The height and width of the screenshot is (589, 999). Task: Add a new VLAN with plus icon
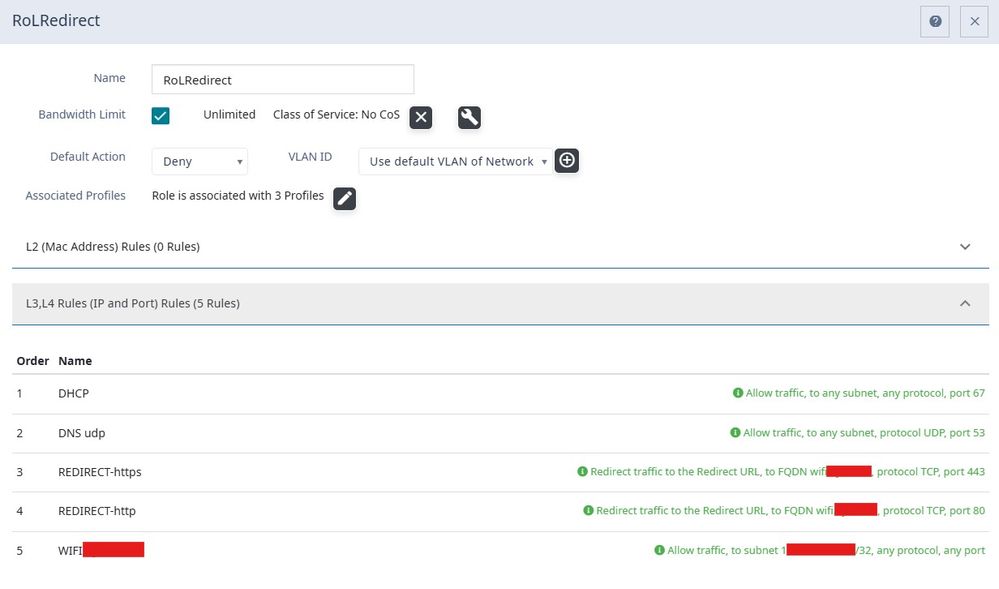pos(567,160)
